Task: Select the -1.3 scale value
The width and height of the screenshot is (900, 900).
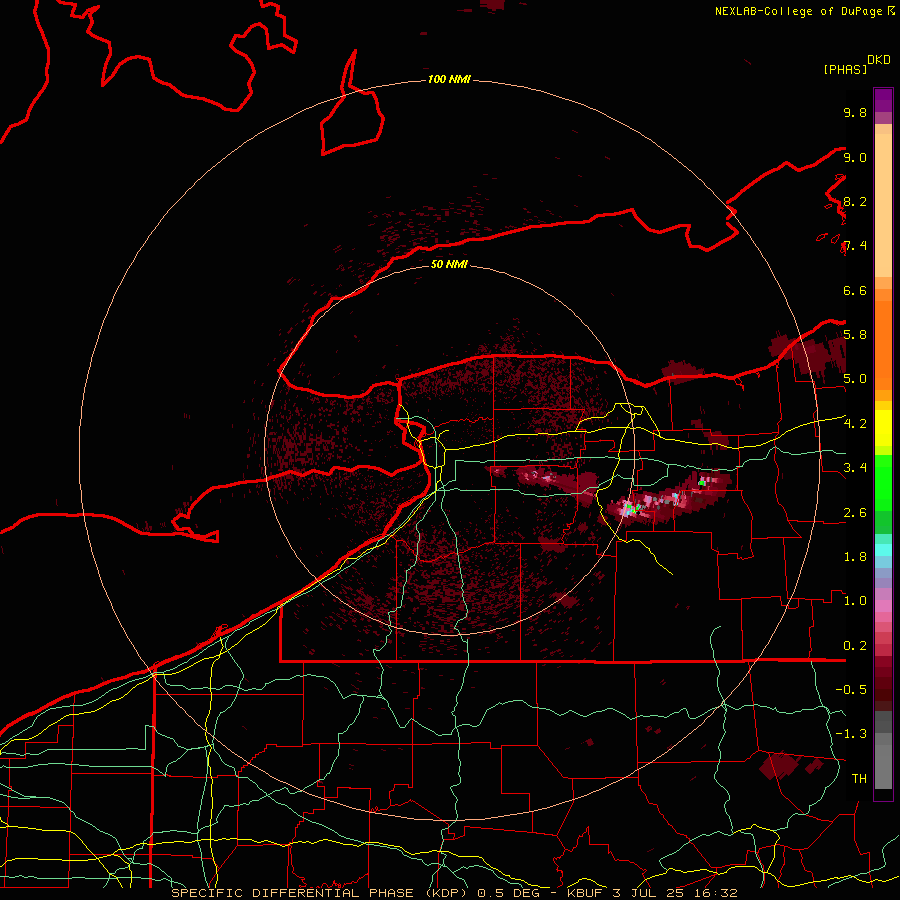Action: point(851,734)
